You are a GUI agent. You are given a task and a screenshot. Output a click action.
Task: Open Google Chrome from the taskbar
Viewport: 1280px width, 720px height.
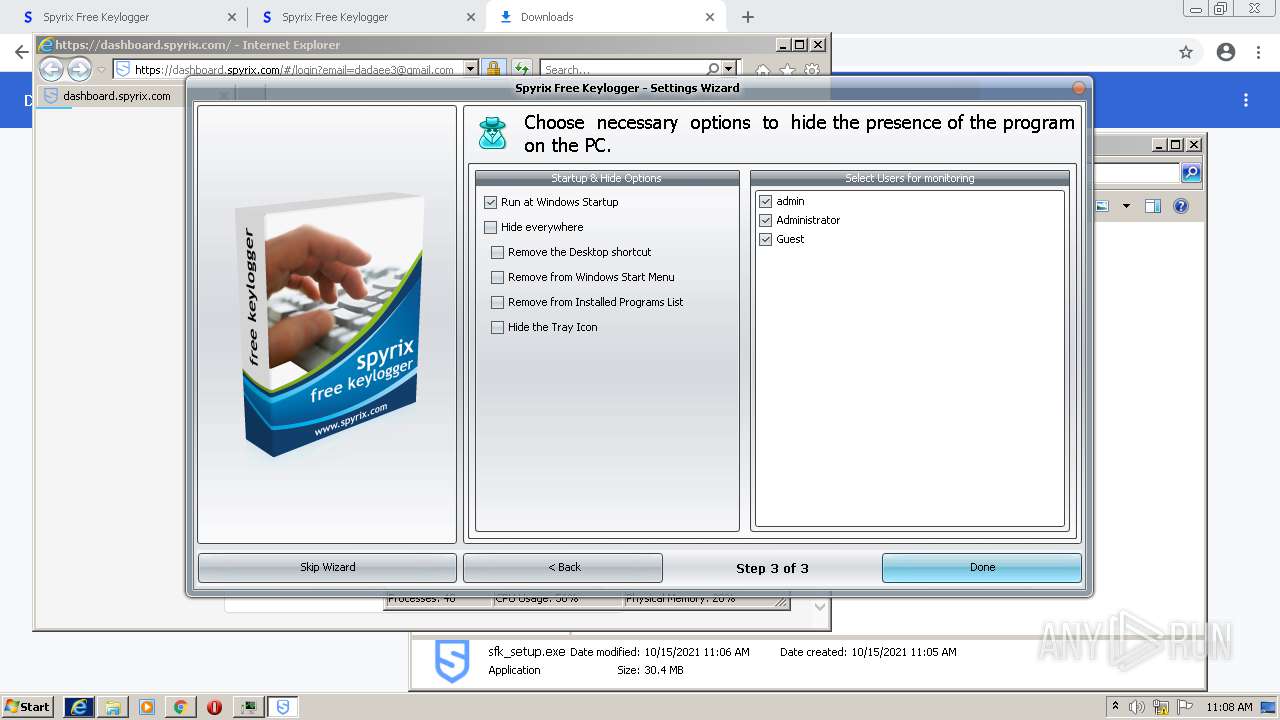tap(180, 707)
